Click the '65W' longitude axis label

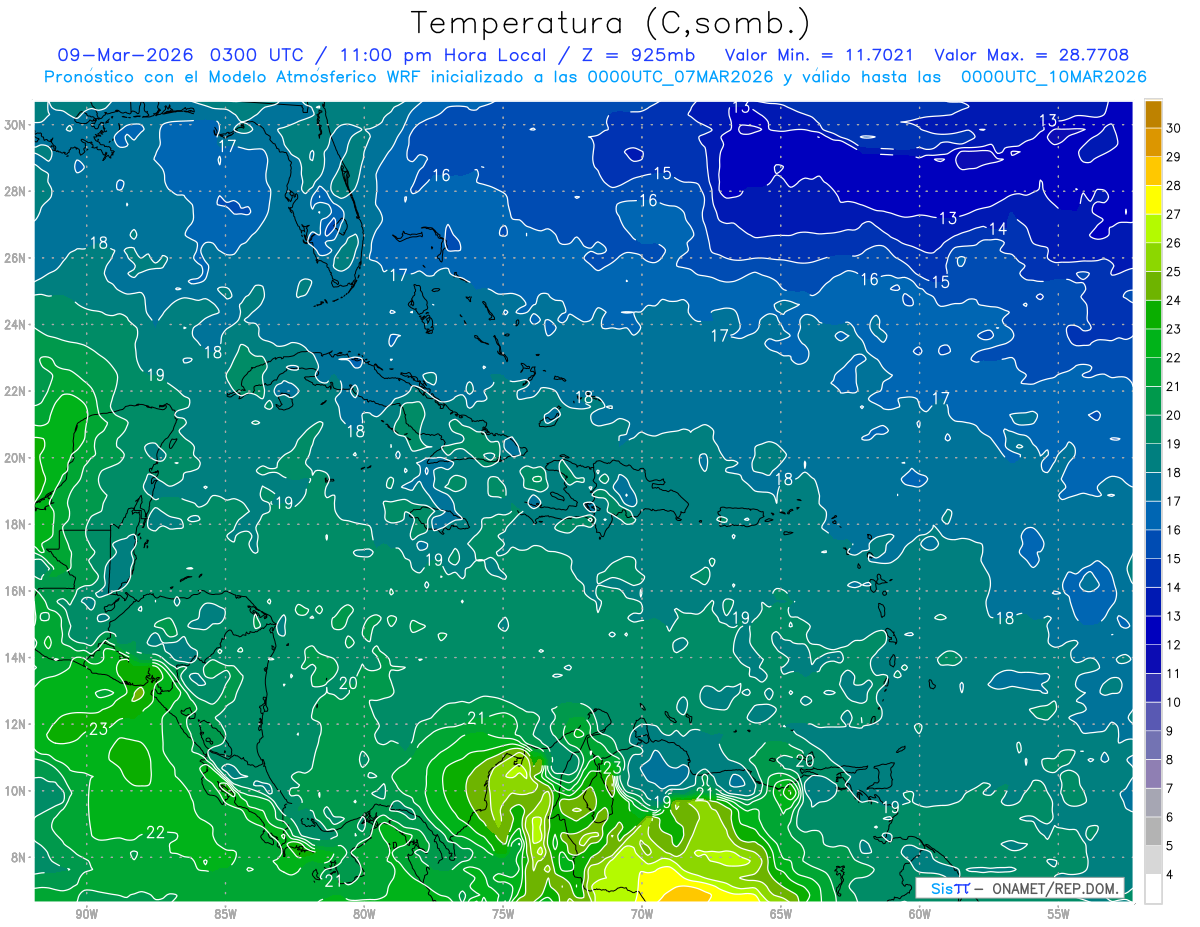[x=781, y=914]
